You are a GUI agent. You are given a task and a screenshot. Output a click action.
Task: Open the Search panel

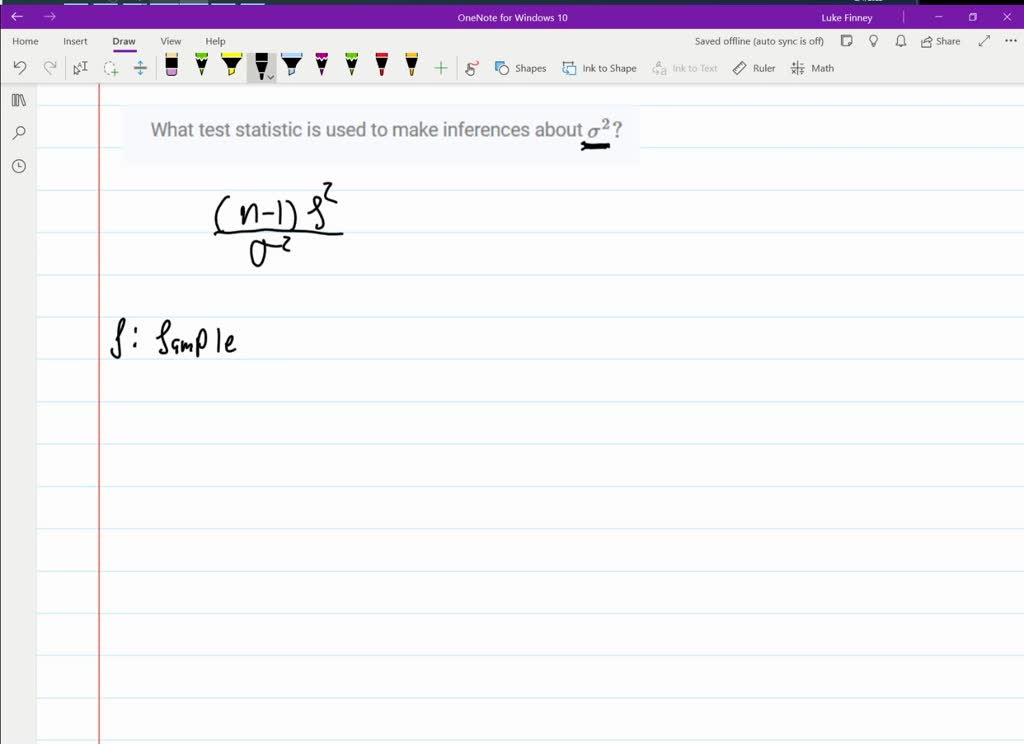click(18, 132)
